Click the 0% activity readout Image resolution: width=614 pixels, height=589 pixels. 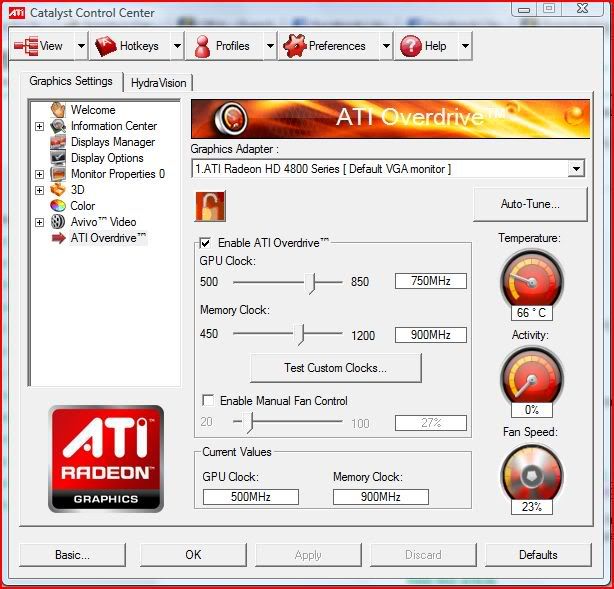[532, 410]
